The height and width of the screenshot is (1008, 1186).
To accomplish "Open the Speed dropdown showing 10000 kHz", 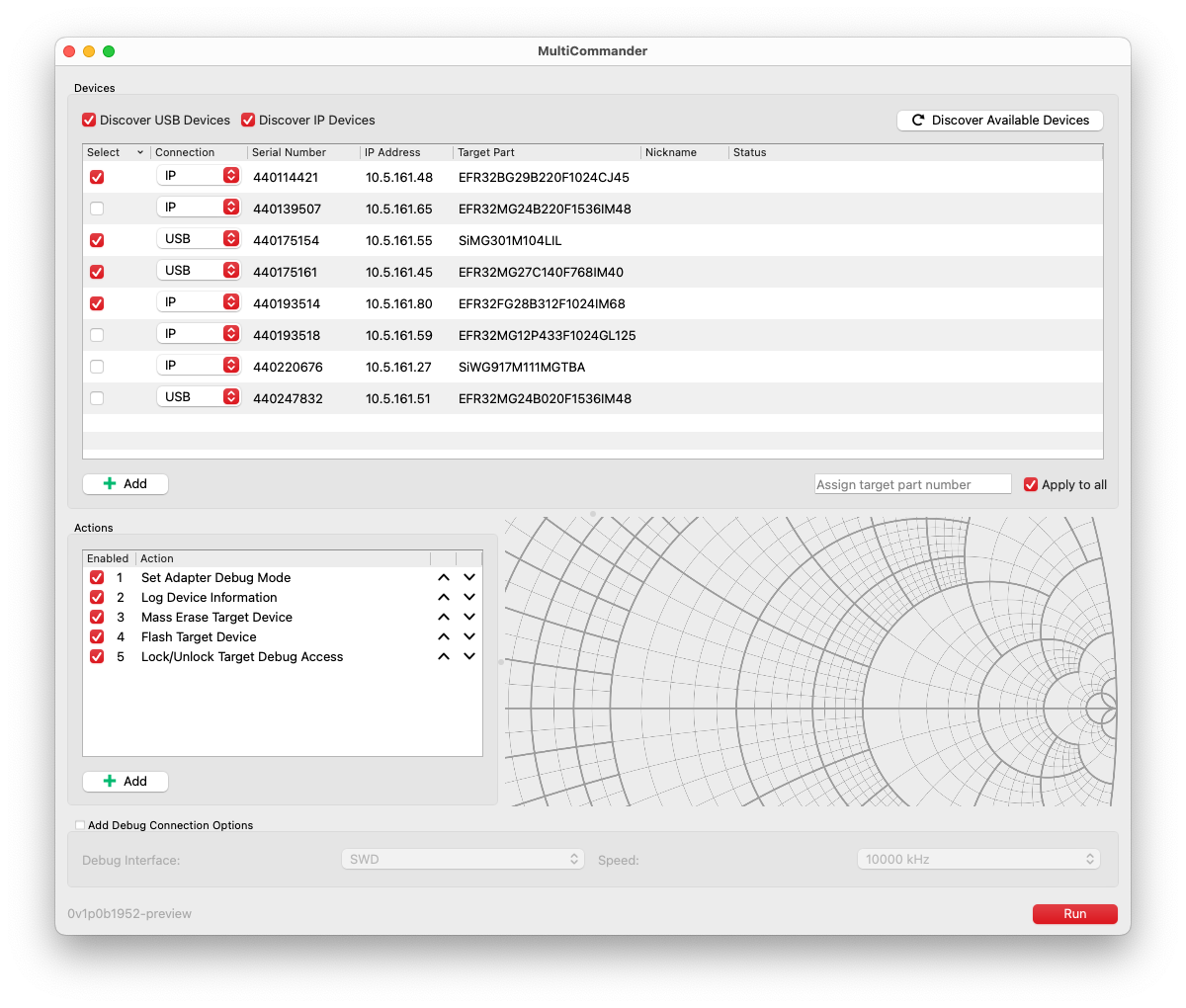I will click(x=977, y=859).
